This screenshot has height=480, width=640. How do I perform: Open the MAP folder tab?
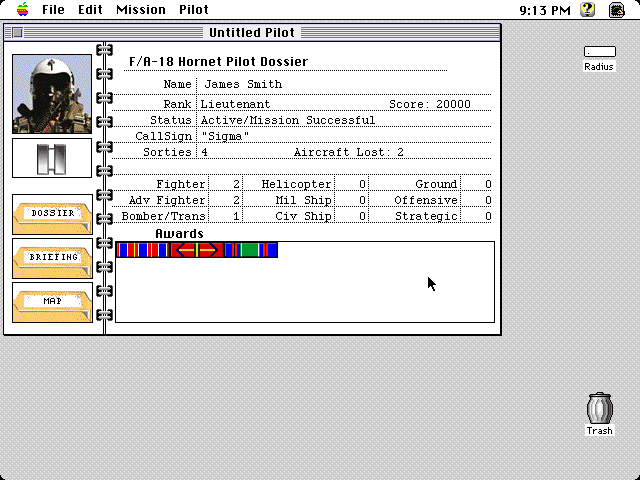click(52, 302)
